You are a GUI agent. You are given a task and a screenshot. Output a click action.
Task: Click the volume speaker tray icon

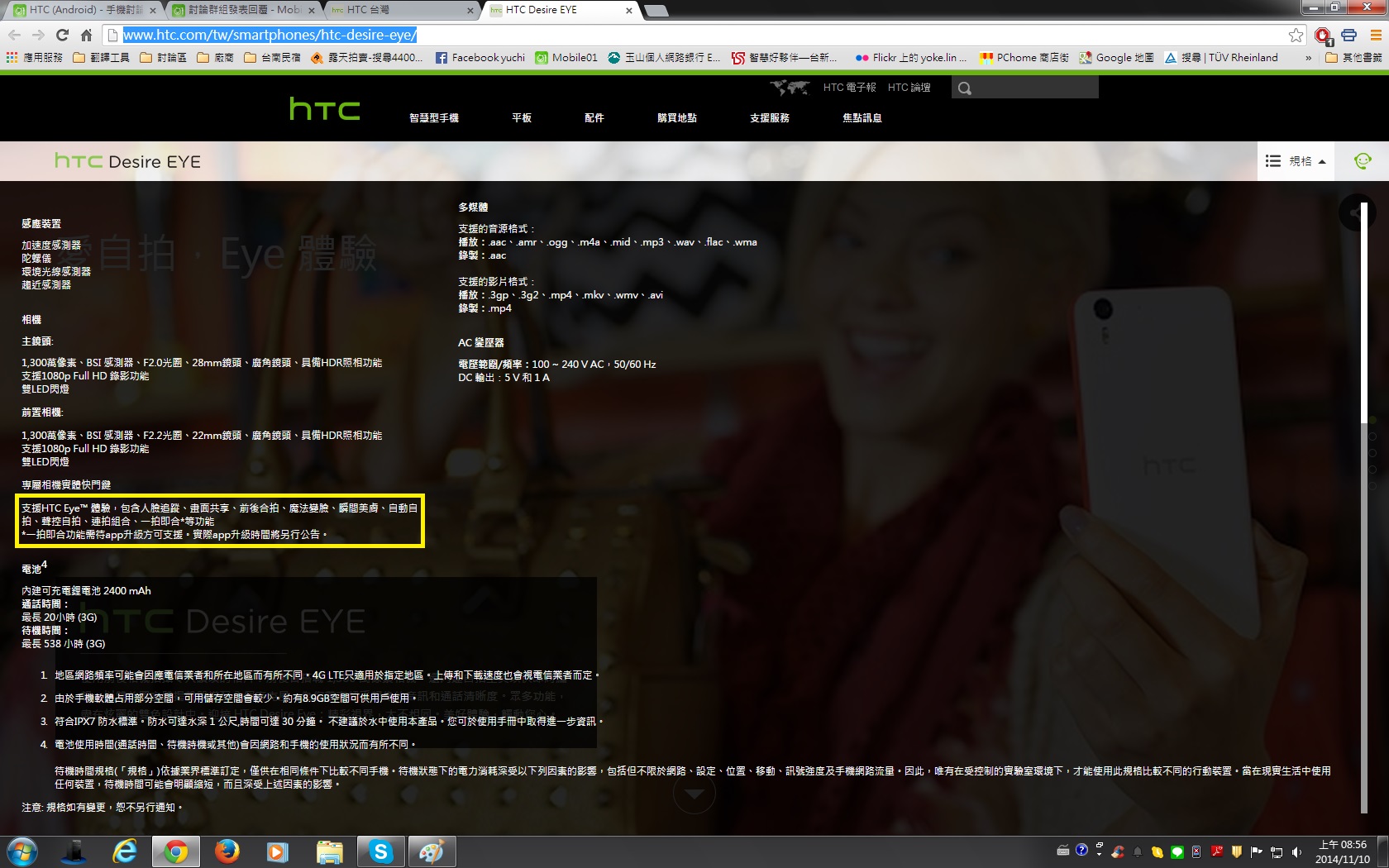[x=1296, y=852]
